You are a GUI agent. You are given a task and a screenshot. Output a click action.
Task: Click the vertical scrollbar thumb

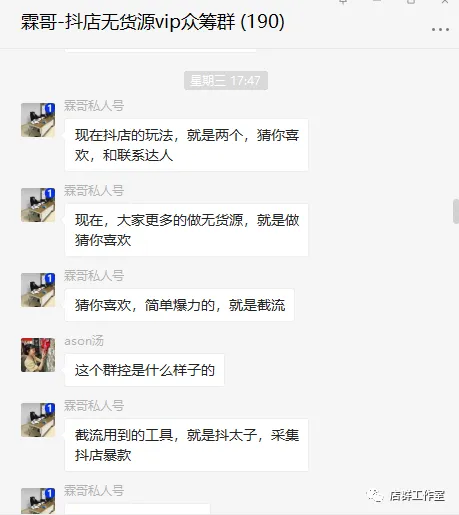pyautogui.click(x=456, y=211)
